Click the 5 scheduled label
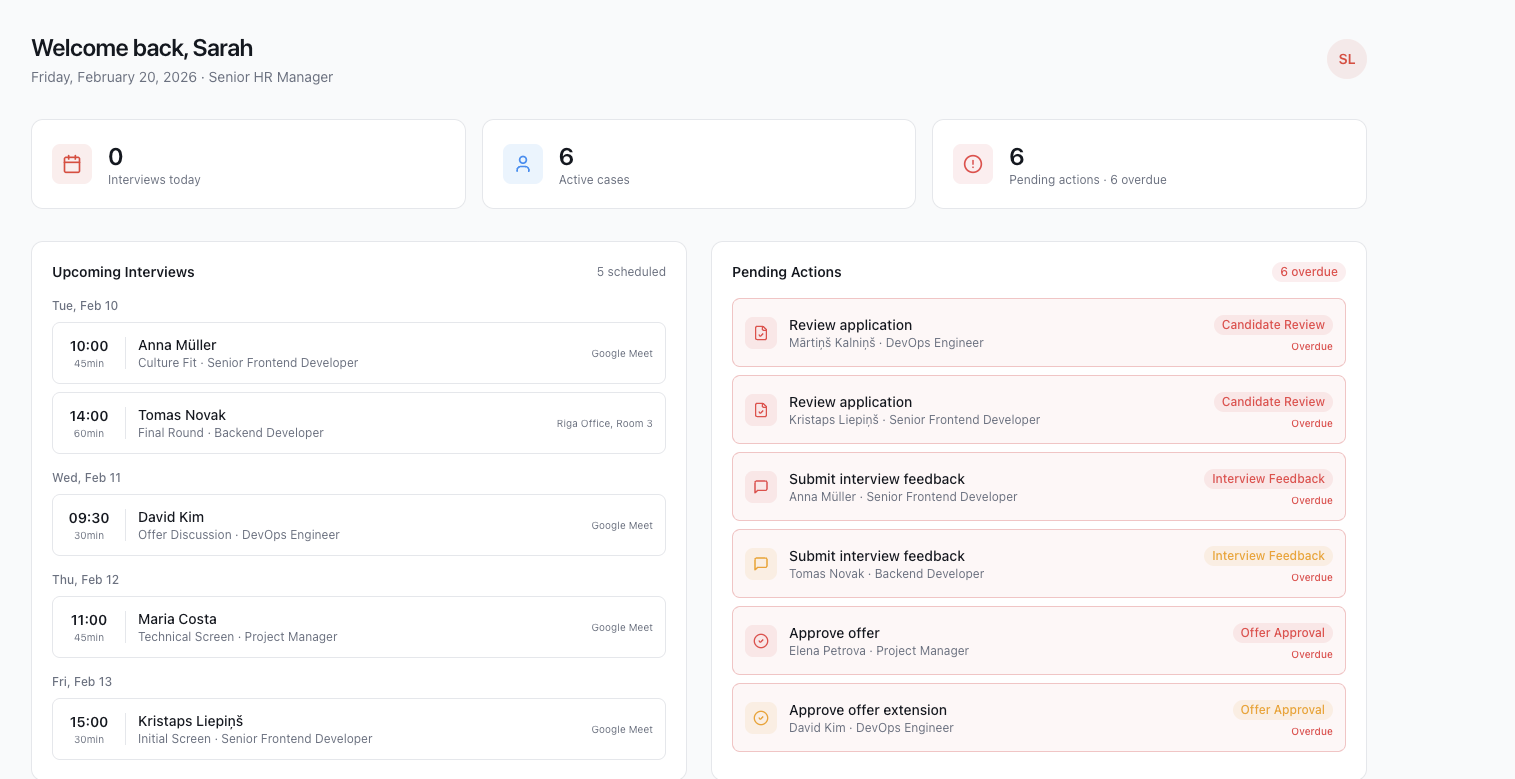The image size is (1515, 779). tap(631, 272)
